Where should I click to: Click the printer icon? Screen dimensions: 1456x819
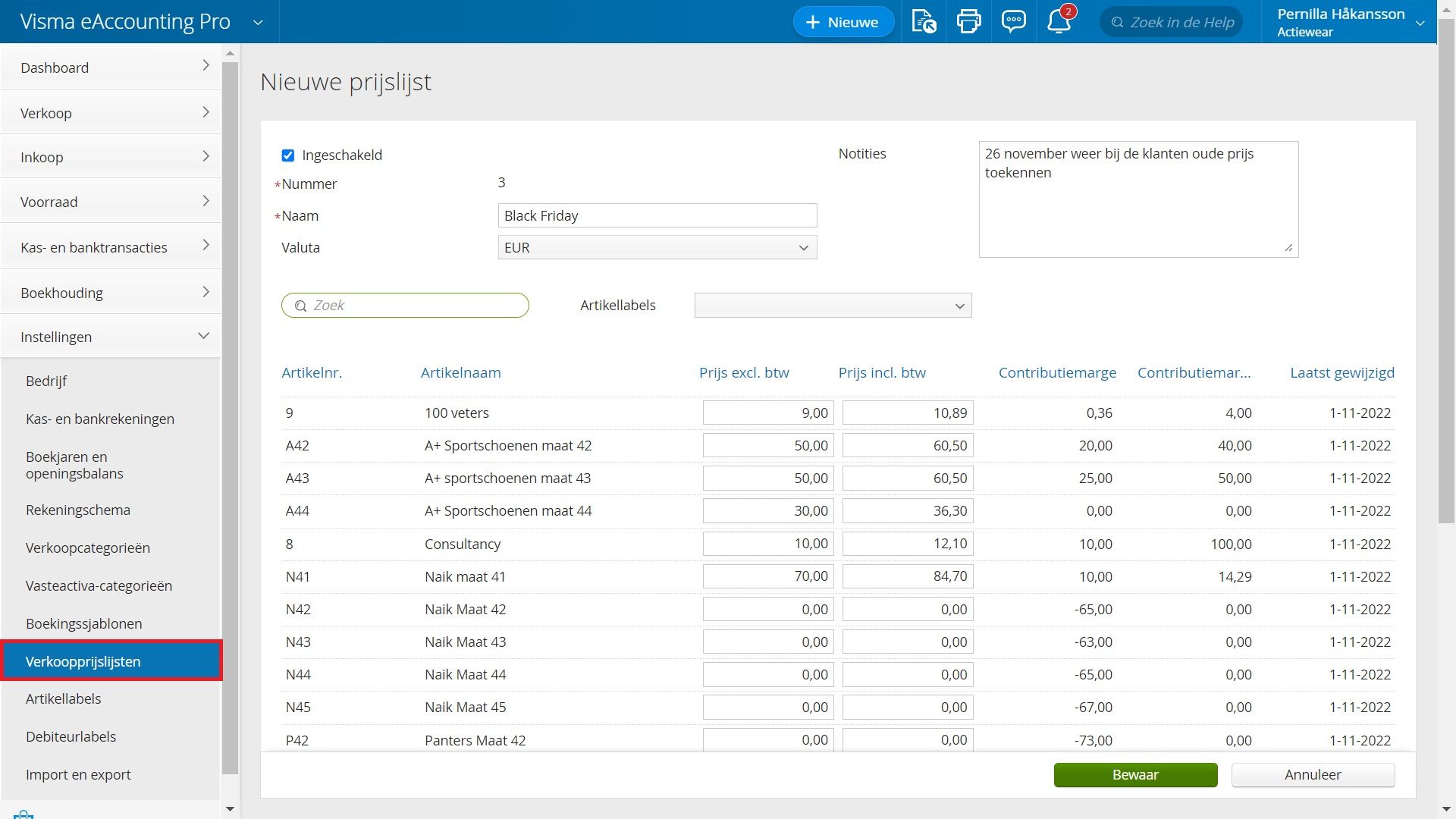pyautogui.click(x=968, y=21)
